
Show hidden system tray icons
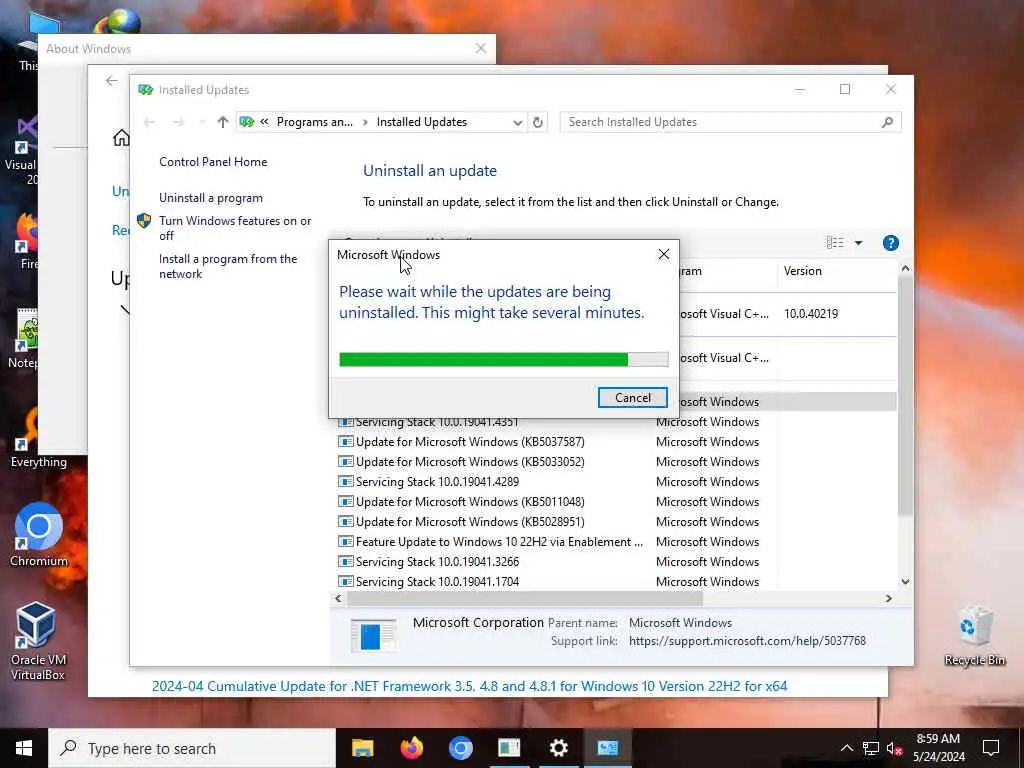tap(846, 748)
